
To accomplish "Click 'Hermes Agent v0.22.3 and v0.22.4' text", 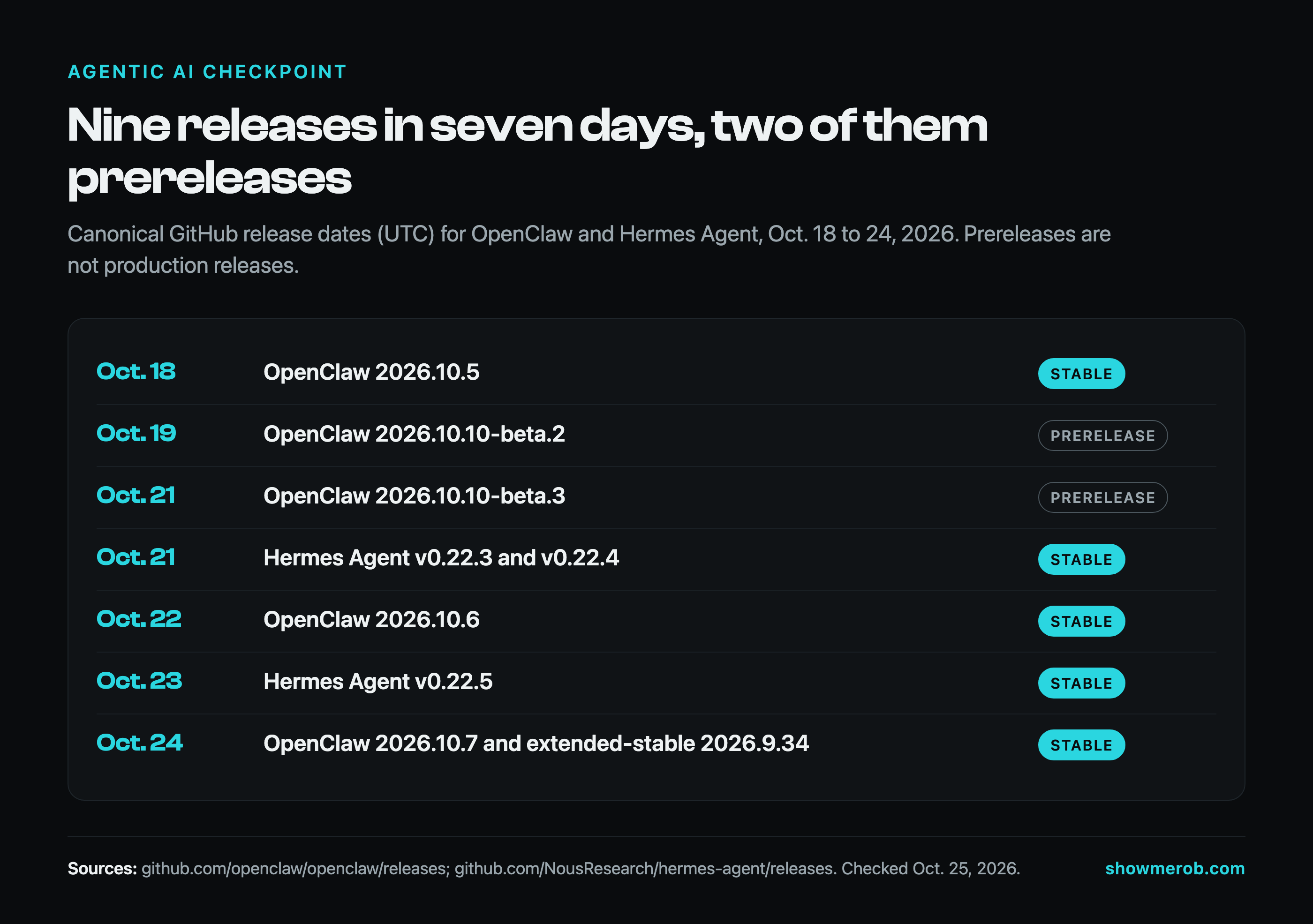I will coord(441,557).
